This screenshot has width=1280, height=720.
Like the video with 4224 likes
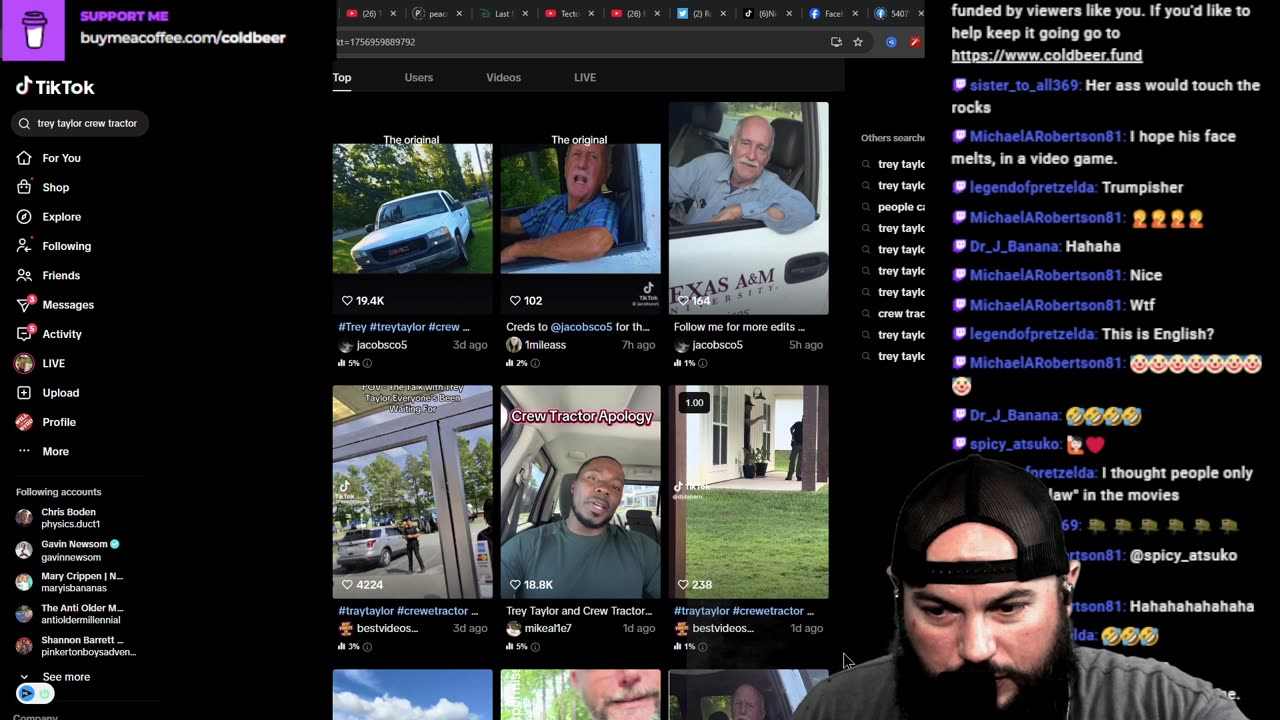[348, 584]
